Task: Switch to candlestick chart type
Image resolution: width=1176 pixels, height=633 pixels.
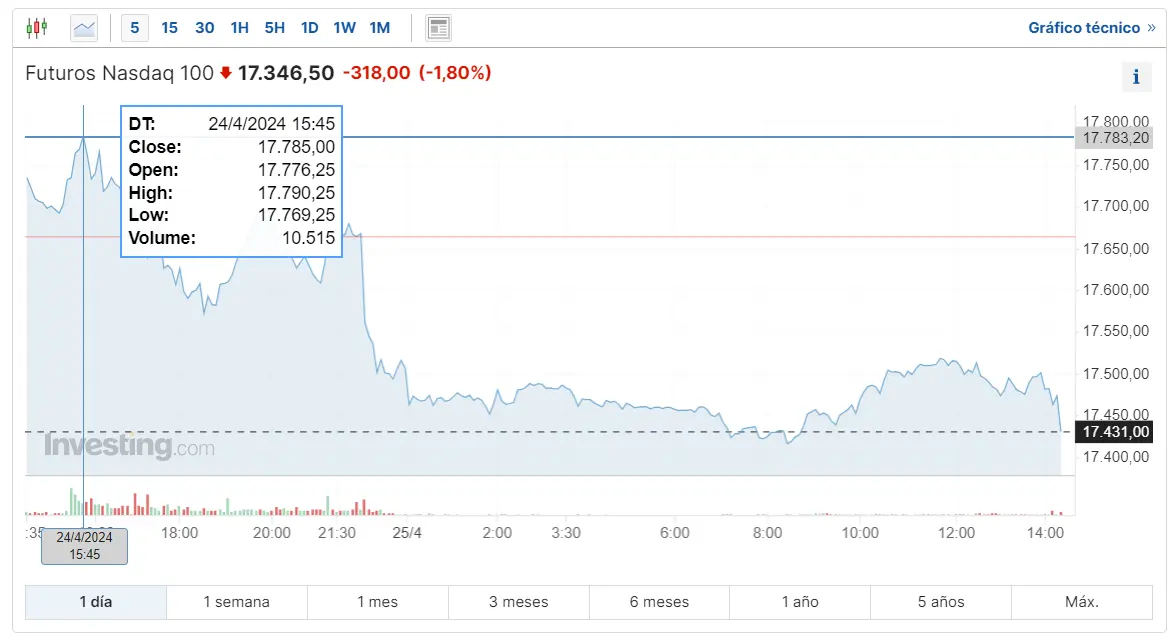Action: click(x=38, y=27)
